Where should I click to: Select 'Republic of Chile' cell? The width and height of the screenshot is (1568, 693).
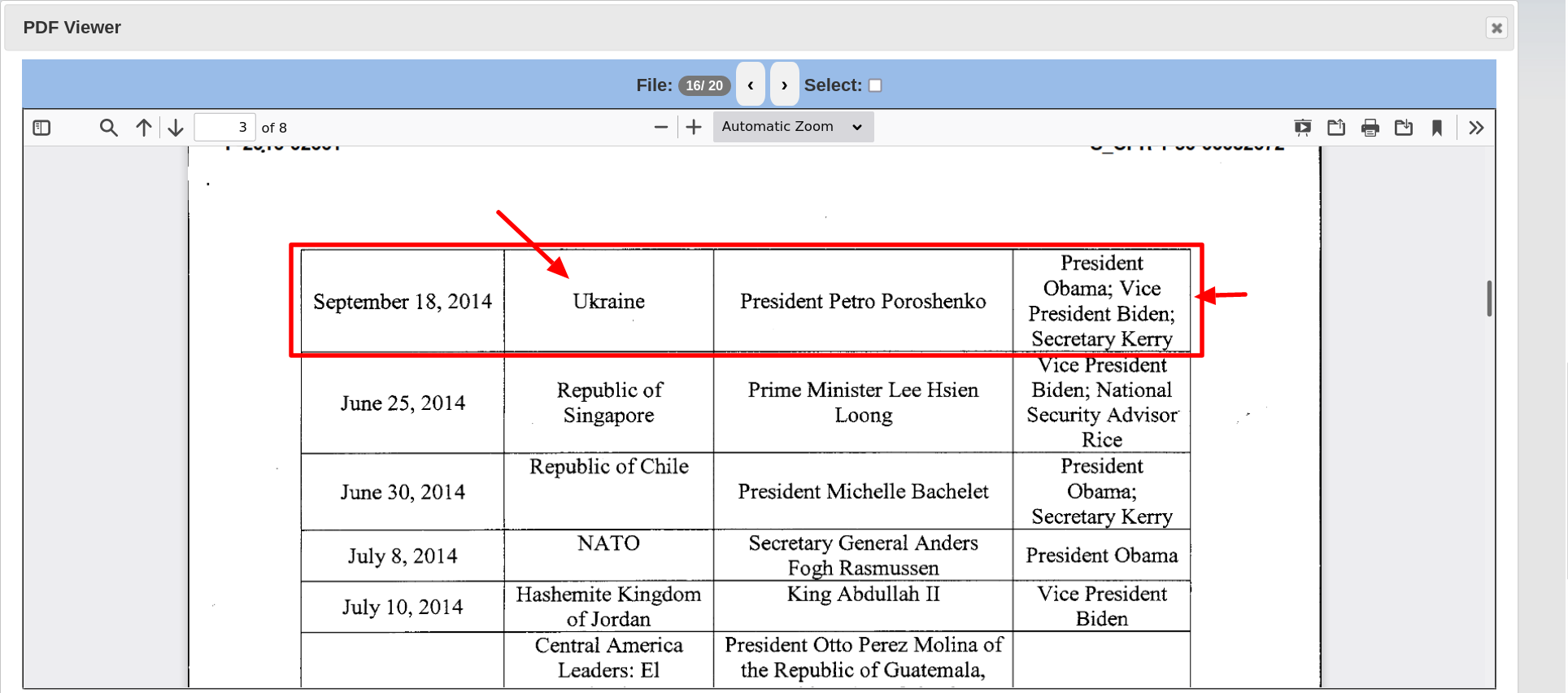click(608, 491)
